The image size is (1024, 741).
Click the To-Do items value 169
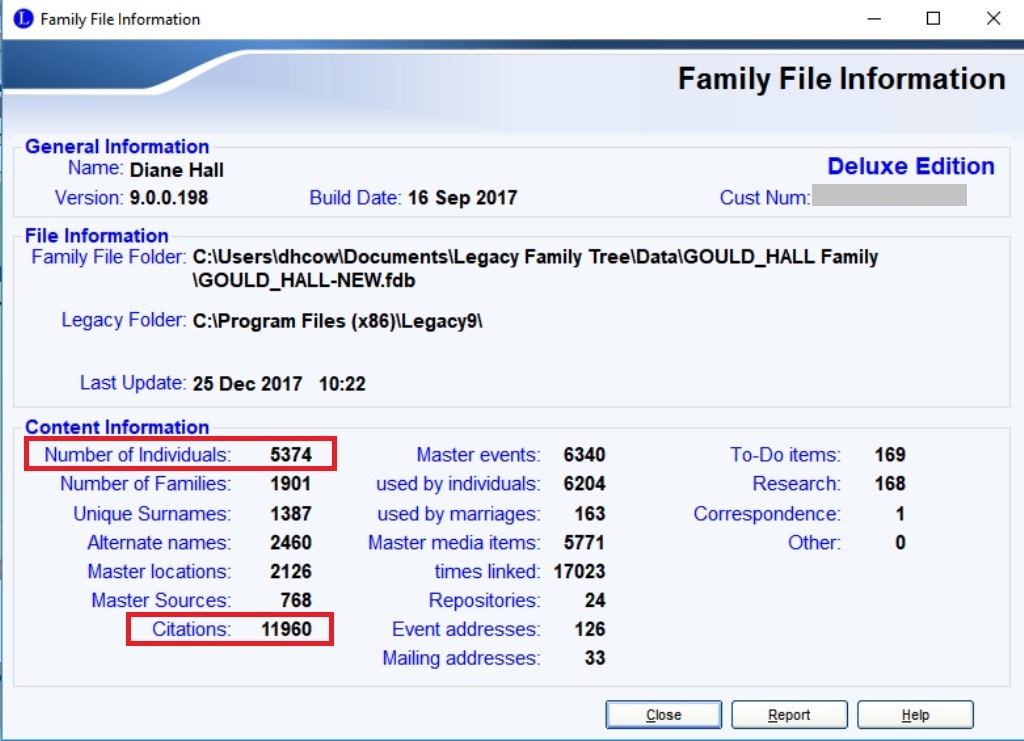point(890,454)
